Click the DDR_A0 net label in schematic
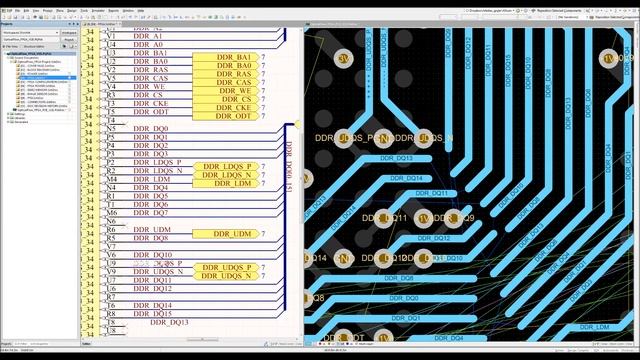 point(148,44)
